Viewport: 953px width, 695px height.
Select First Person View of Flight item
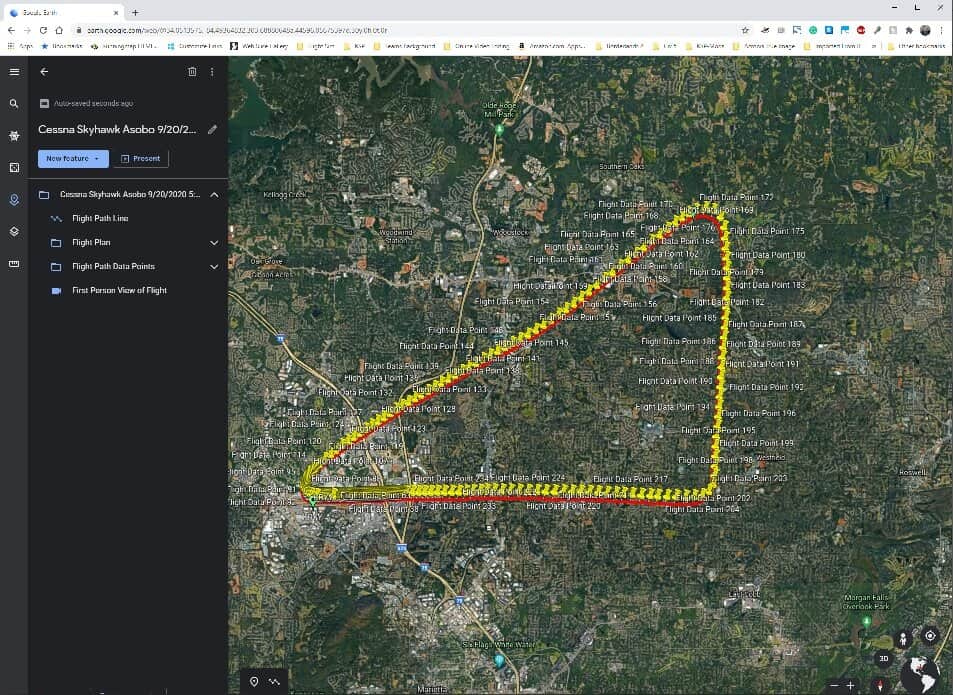pyautogui.click(x=119, y=290)
